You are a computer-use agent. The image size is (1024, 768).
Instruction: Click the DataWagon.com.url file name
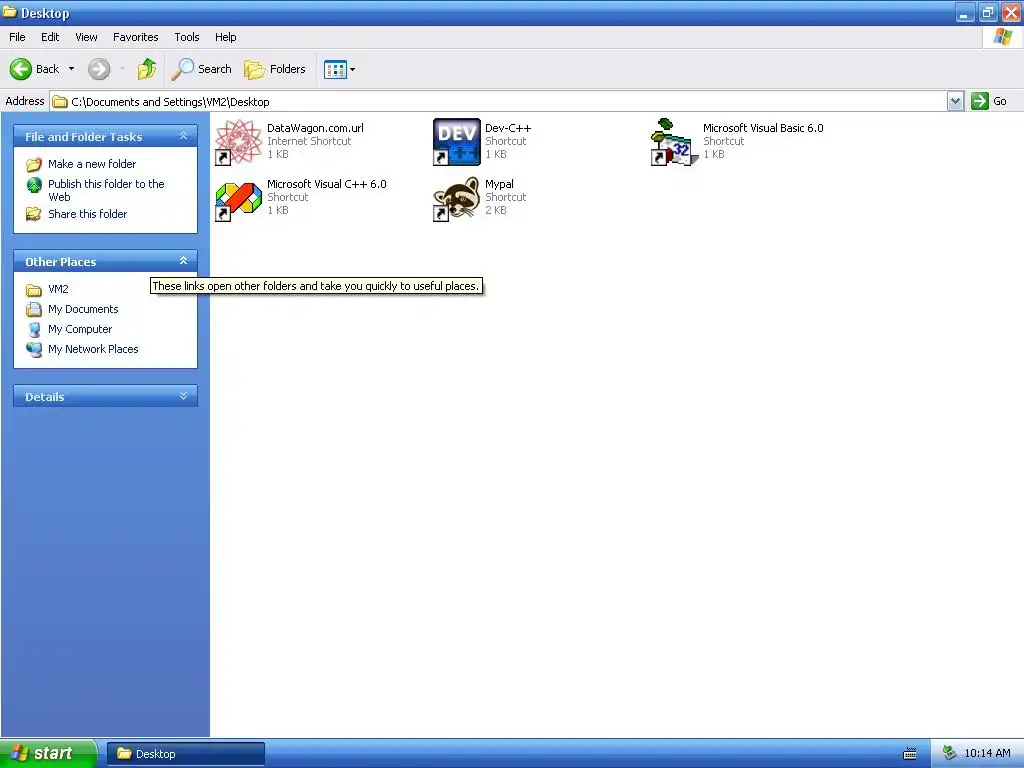coord(315,128)
